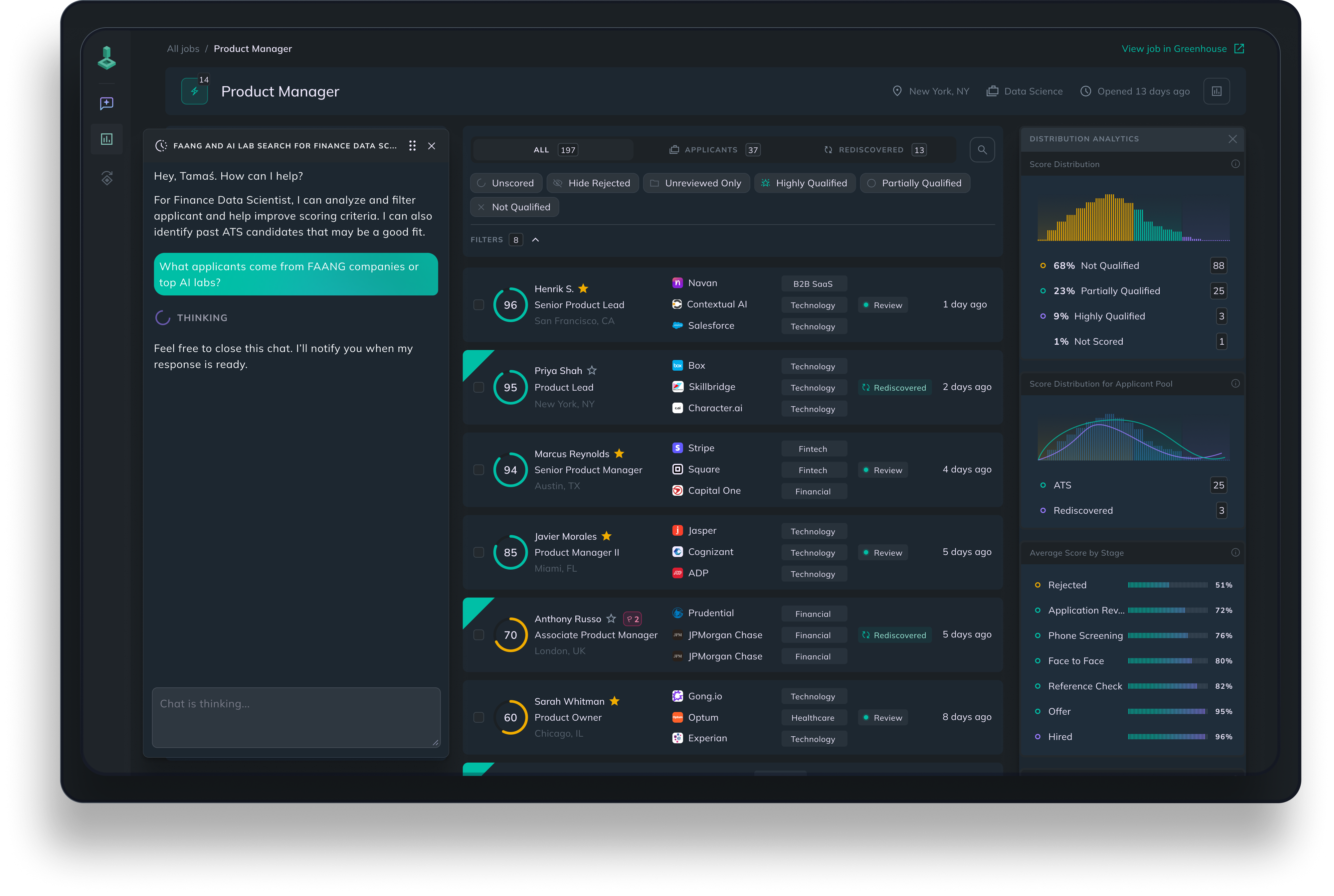Open the new chat sidebar icon

click(107, 103)
